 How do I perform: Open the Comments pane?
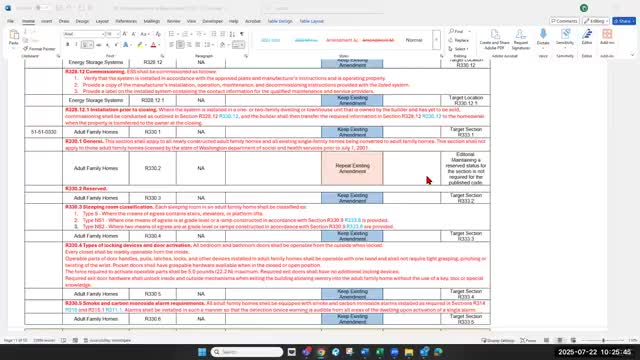564,21
